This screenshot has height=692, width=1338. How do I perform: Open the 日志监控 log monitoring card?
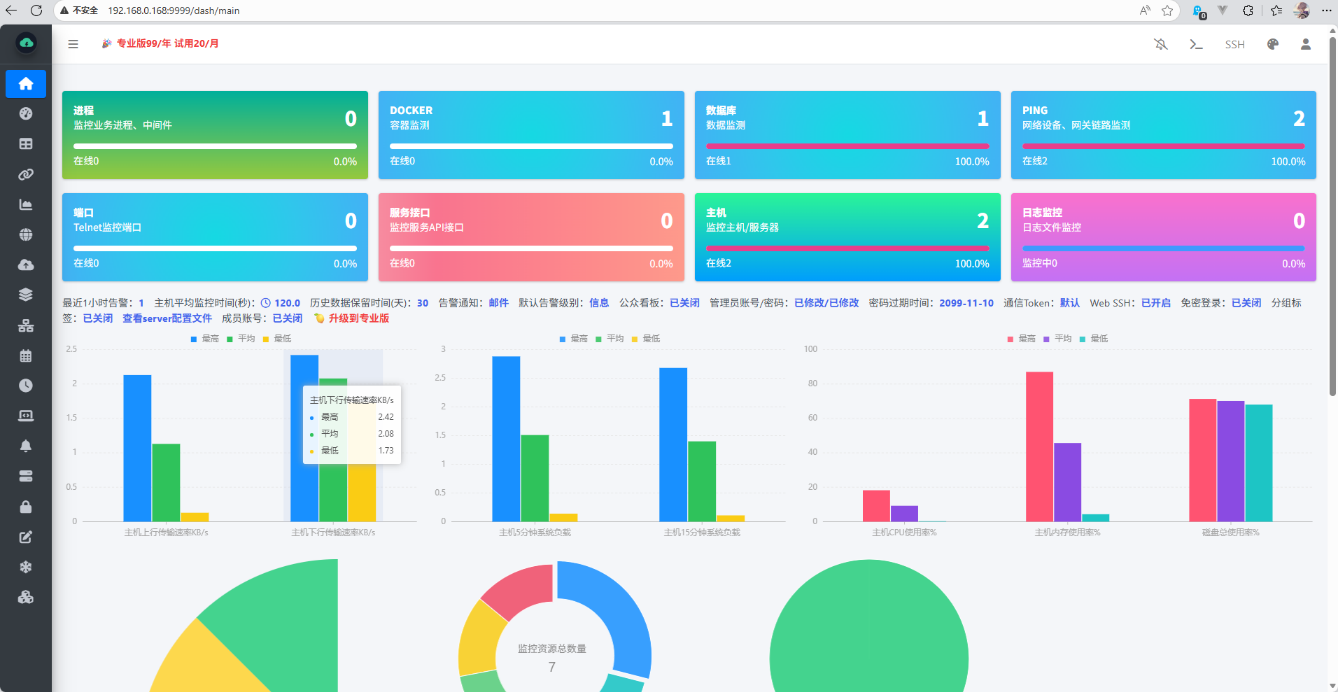(x=1163, y=237)
